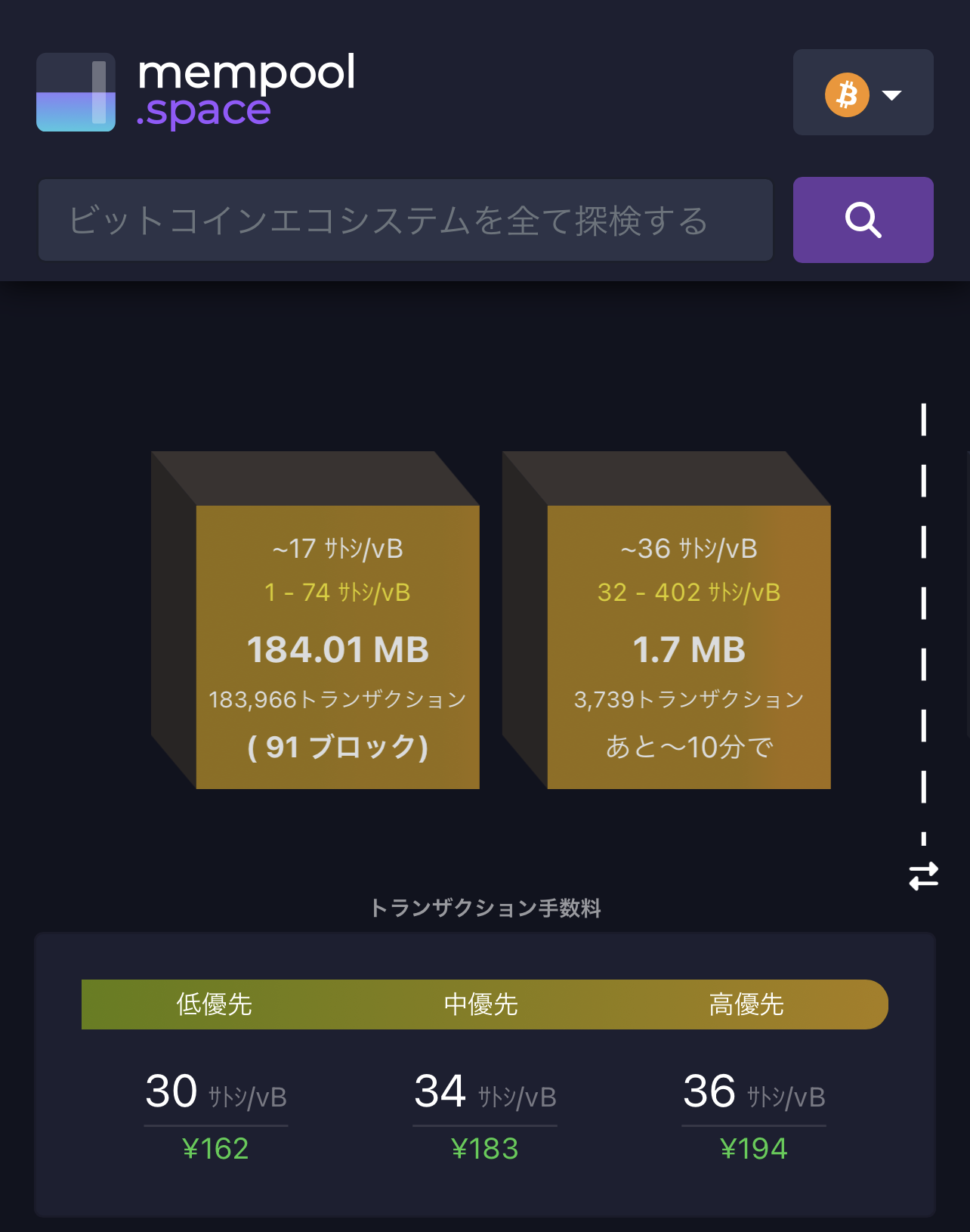Focus the Bitcoin ecosystem search field
This screenshot has height=1232, width=970.
click(405, 221)
